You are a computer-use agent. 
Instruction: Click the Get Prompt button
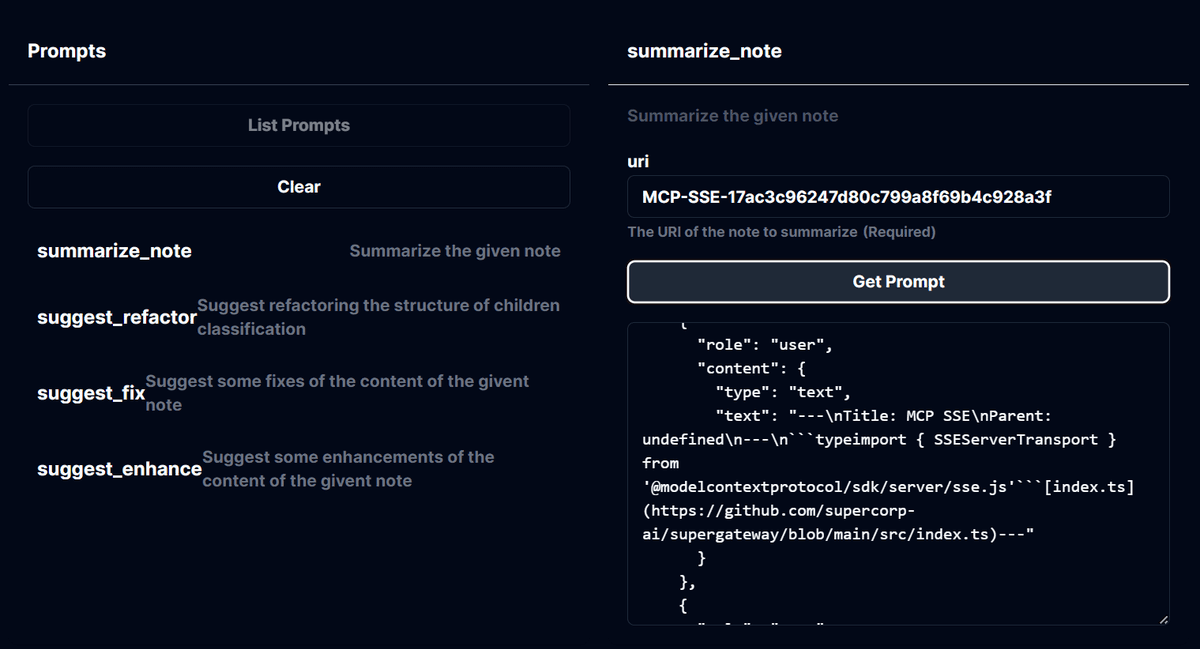[x=898, y=282]
